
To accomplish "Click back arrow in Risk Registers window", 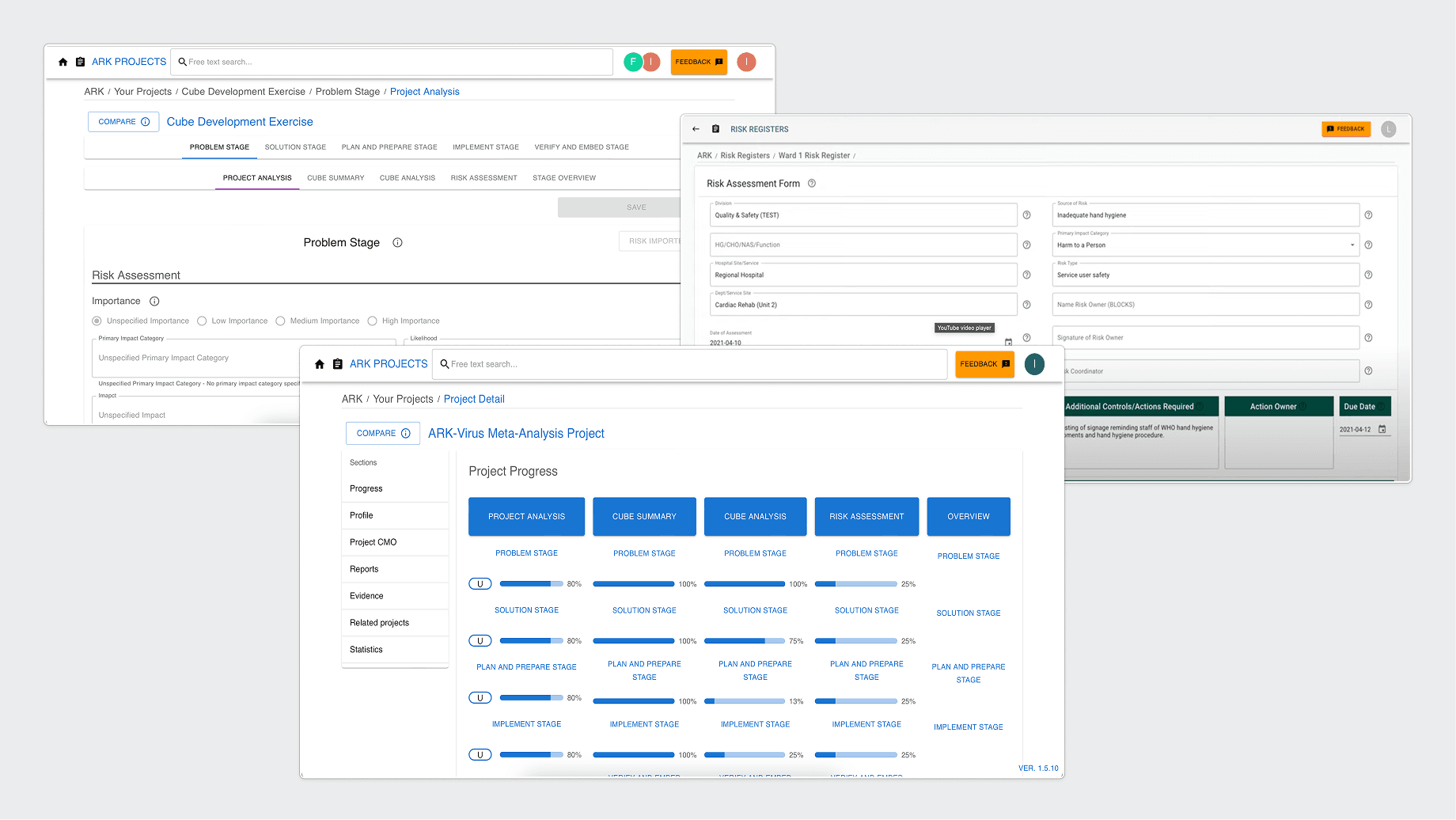I will 696,129.
